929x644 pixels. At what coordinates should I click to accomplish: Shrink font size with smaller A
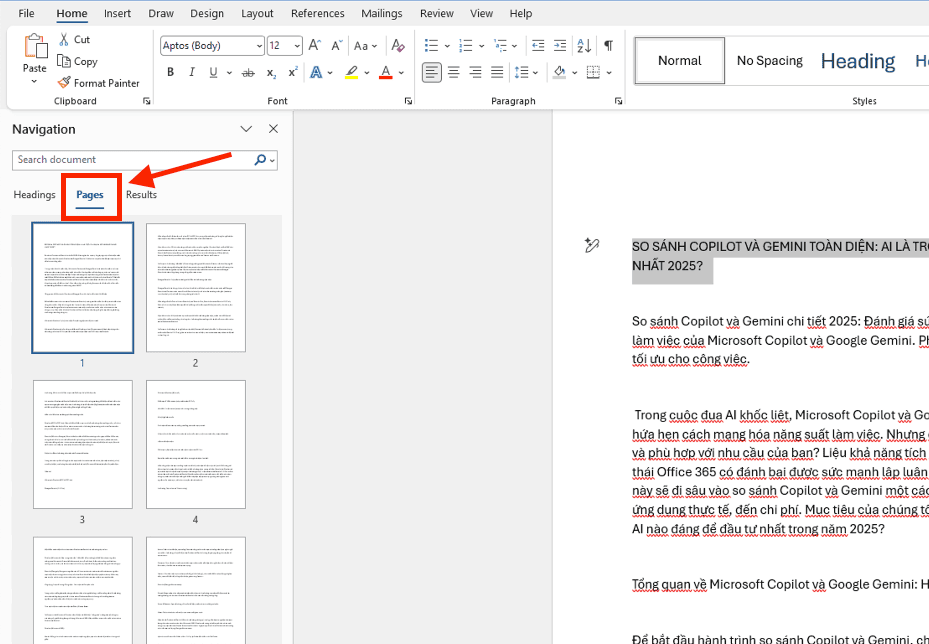pyautogui.click(x=336, y=46)
